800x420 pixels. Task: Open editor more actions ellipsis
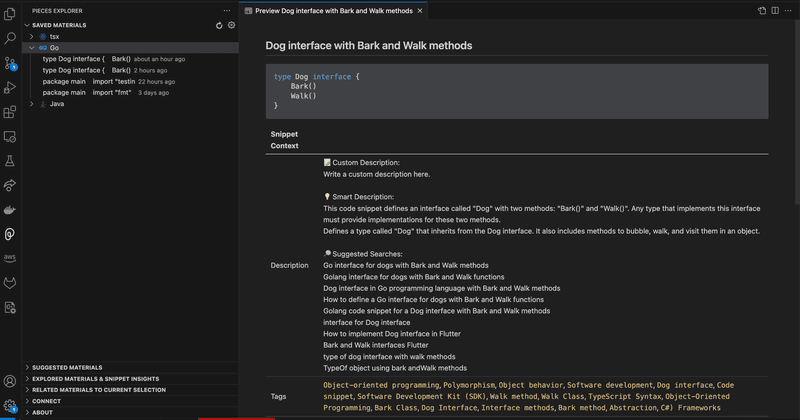tap(788, 11)
